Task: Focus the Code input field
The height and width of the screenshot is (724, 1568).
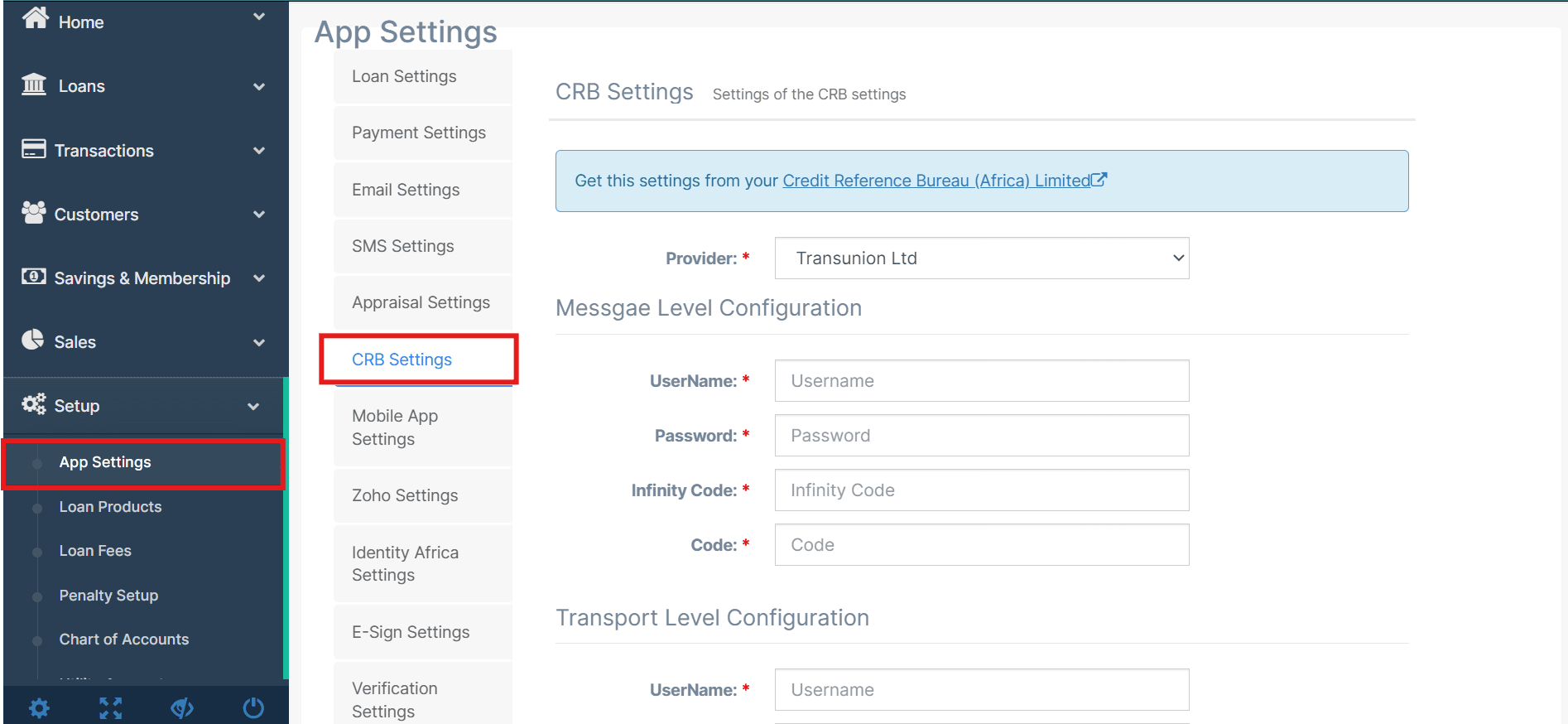Action: click(x=982, y=545)
